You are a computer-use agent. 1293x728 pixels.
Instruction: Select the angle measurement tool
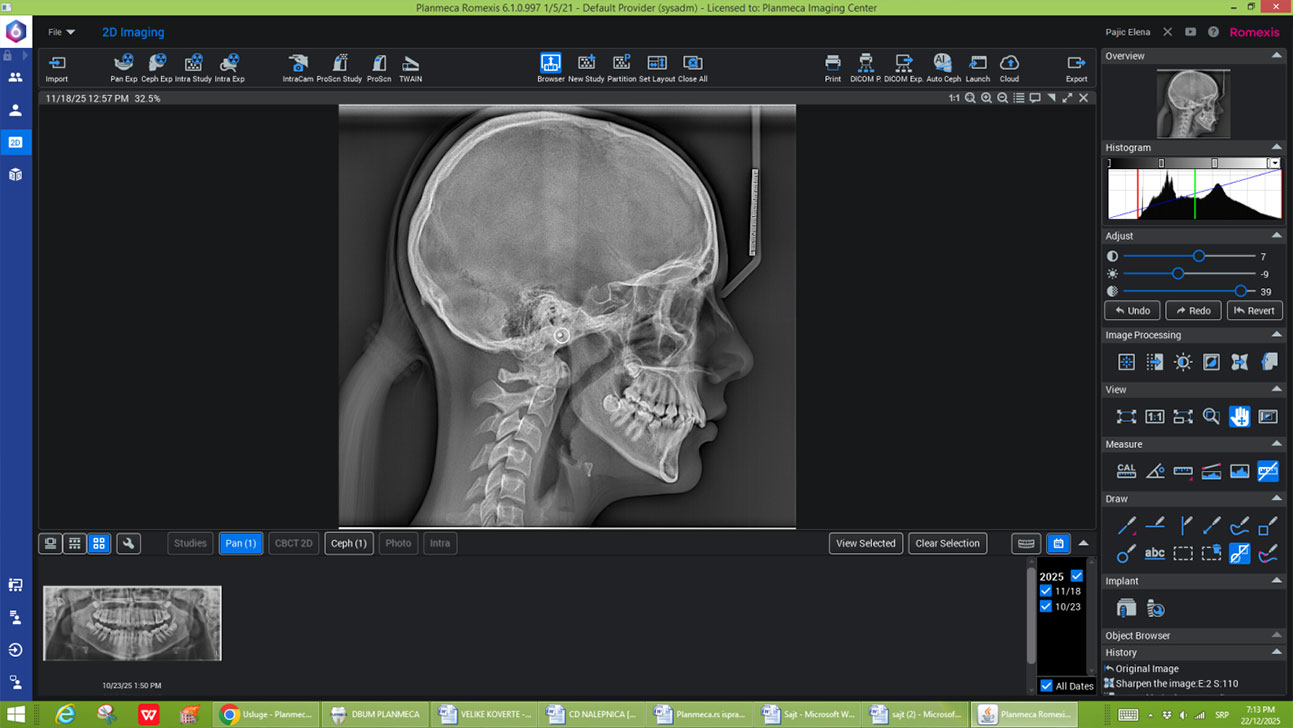(x=1154, y=471)
